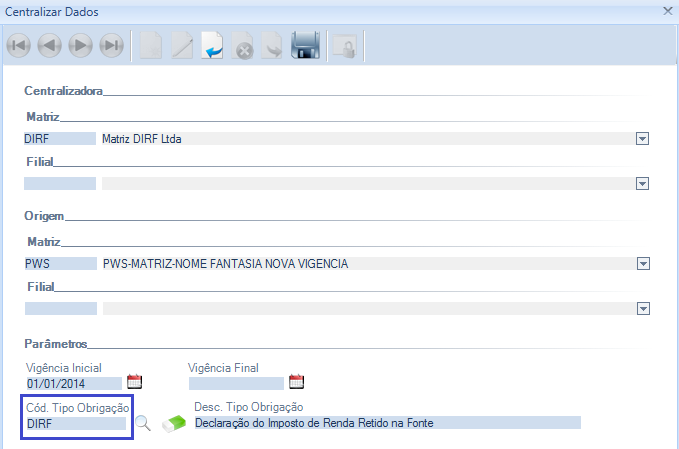Click the Matriz DIRF Ltda name box

(x=369, y=139)
